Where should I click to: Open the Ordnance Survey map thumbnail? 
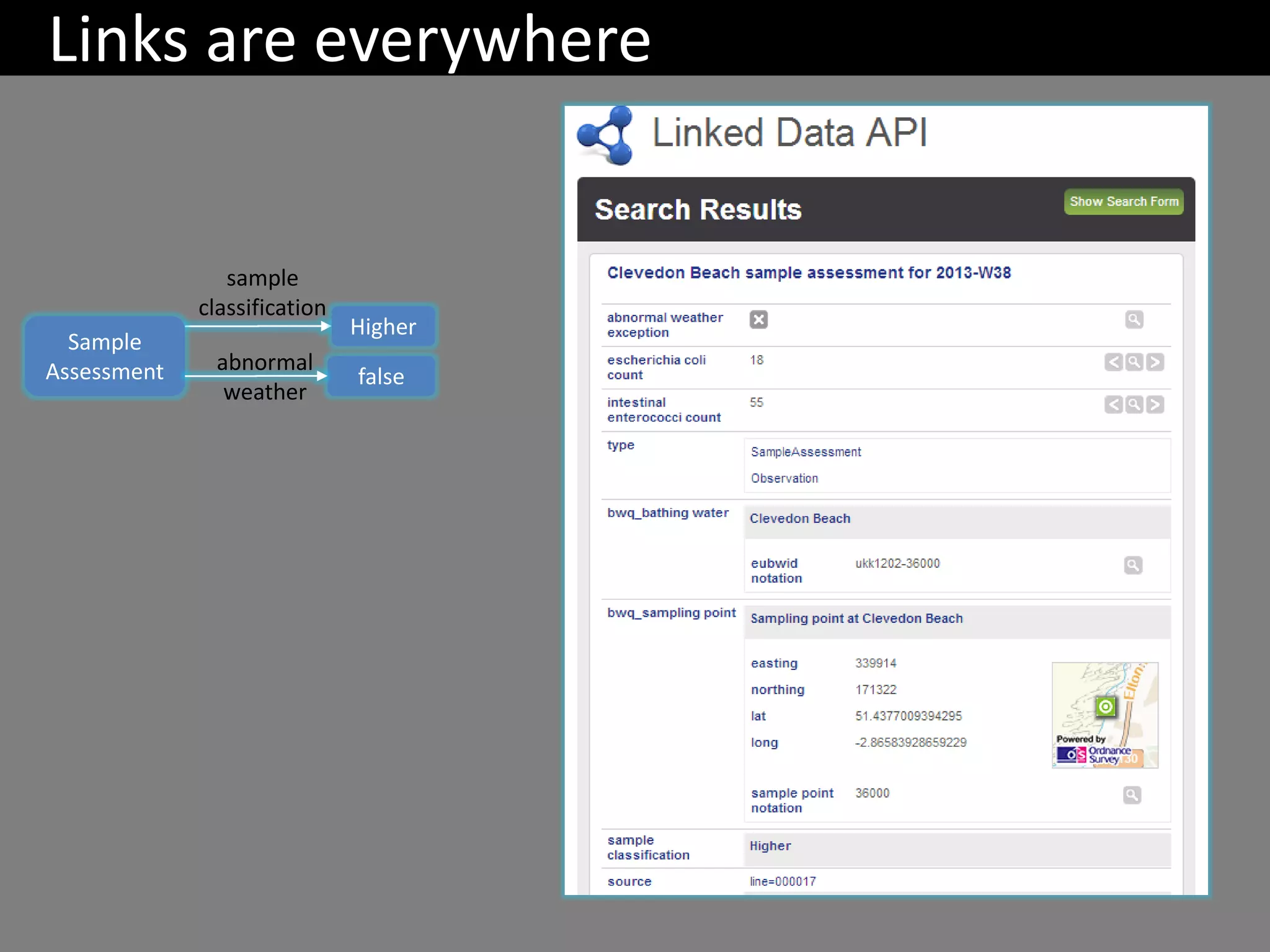1105,715
